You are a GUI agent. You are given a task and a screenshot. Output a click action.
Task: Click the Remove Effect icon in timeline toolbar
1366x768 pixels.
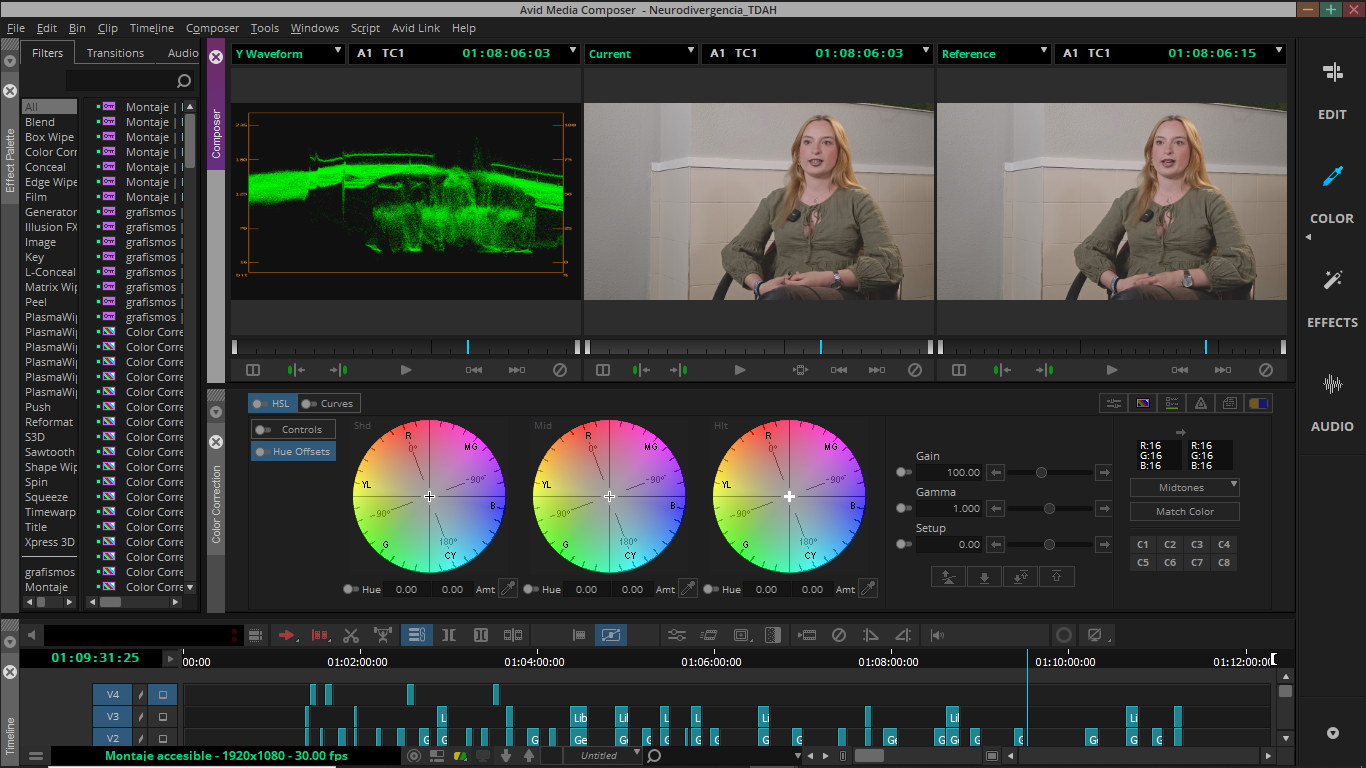point(839,635)
